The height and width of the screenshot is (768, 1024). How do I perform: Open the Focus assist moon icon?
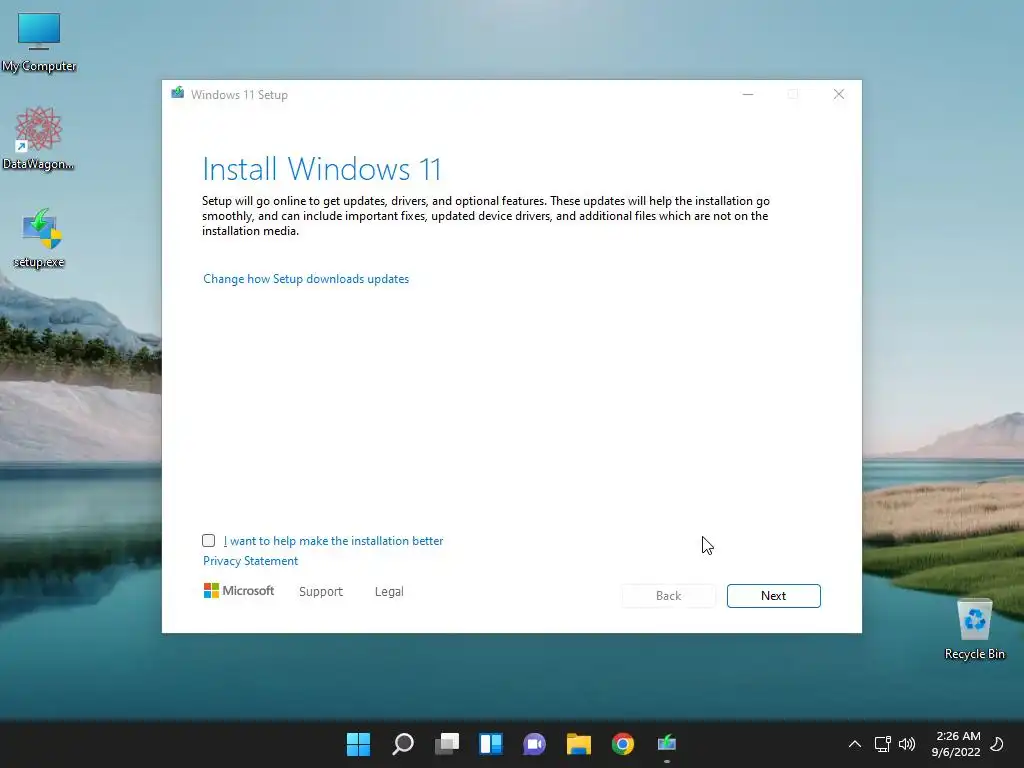pyautogui.click(x=997, y=744)
